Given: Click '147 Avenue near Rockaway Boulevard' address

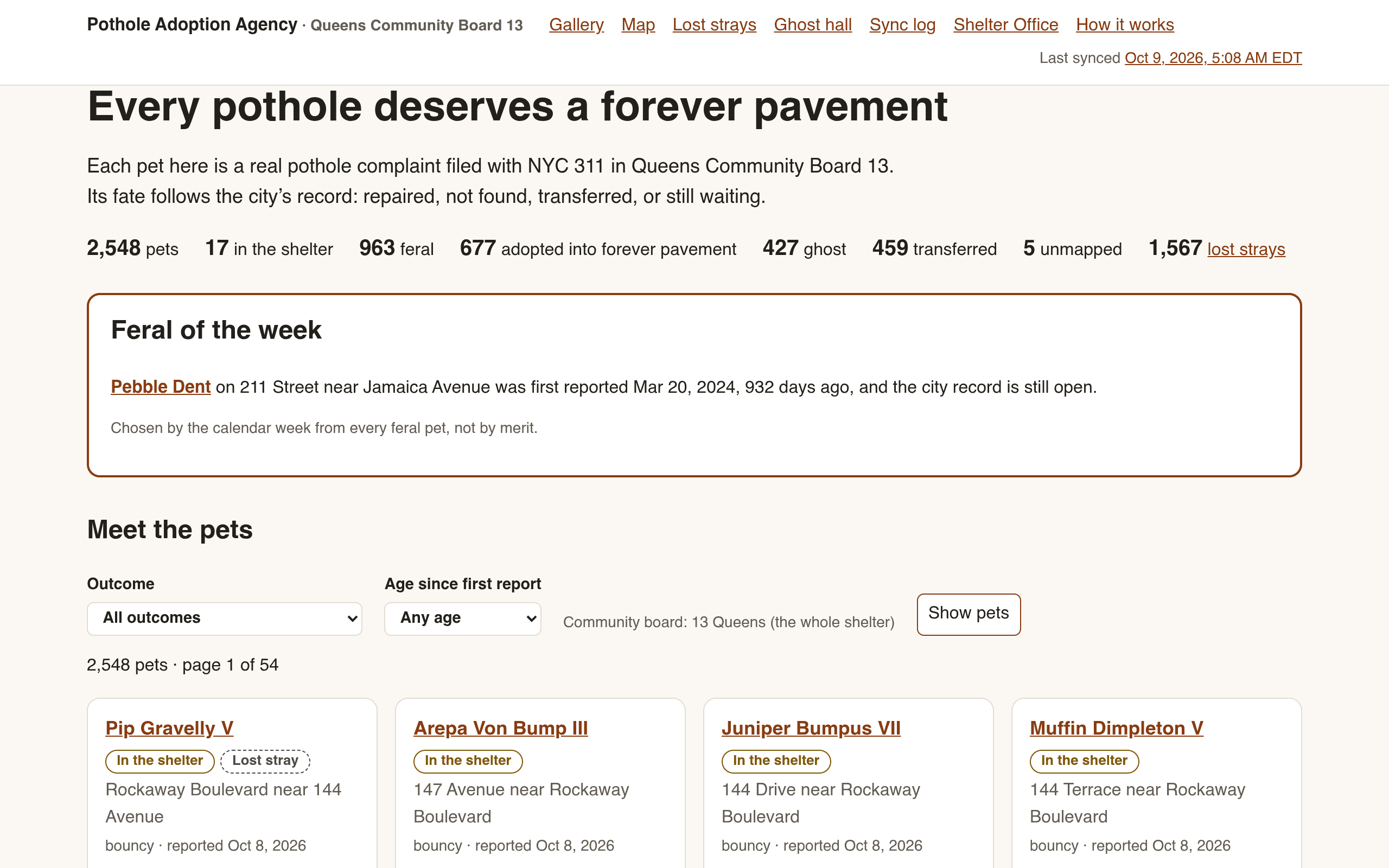Looking at the screenshot, I should pos(521,803).
